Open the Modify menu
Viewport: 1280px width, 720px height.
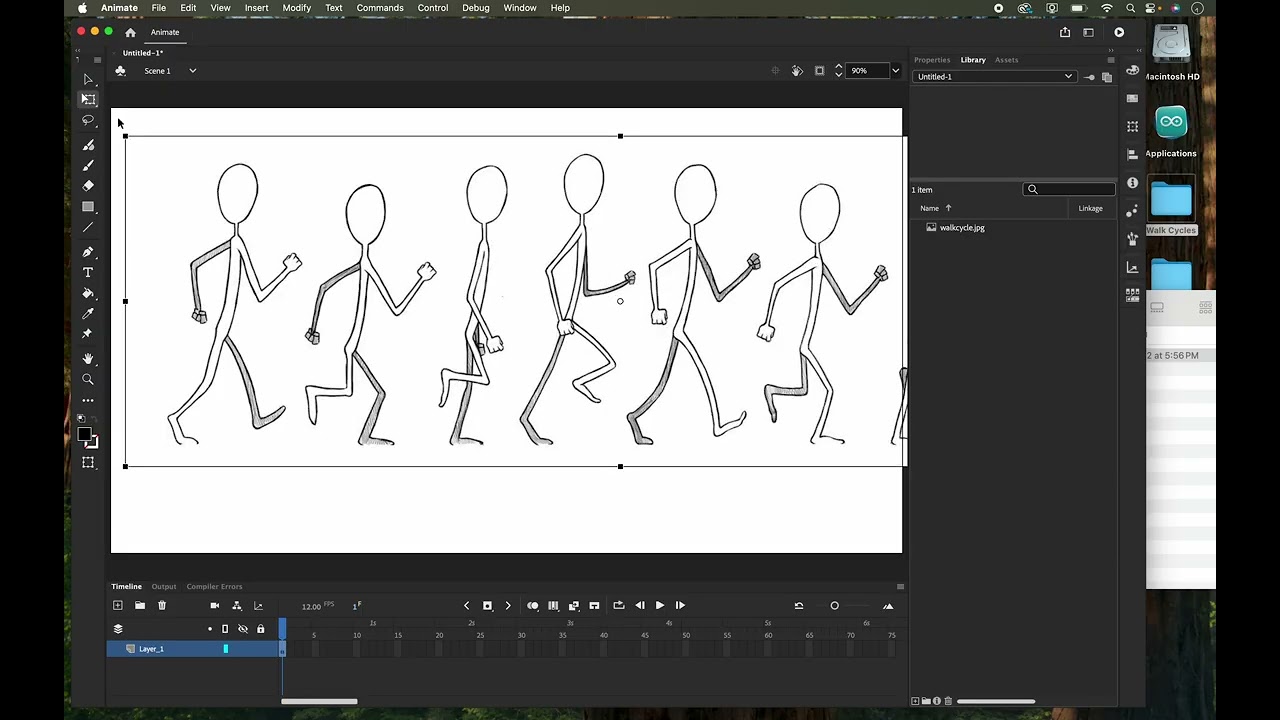click(x=297, y=8)
